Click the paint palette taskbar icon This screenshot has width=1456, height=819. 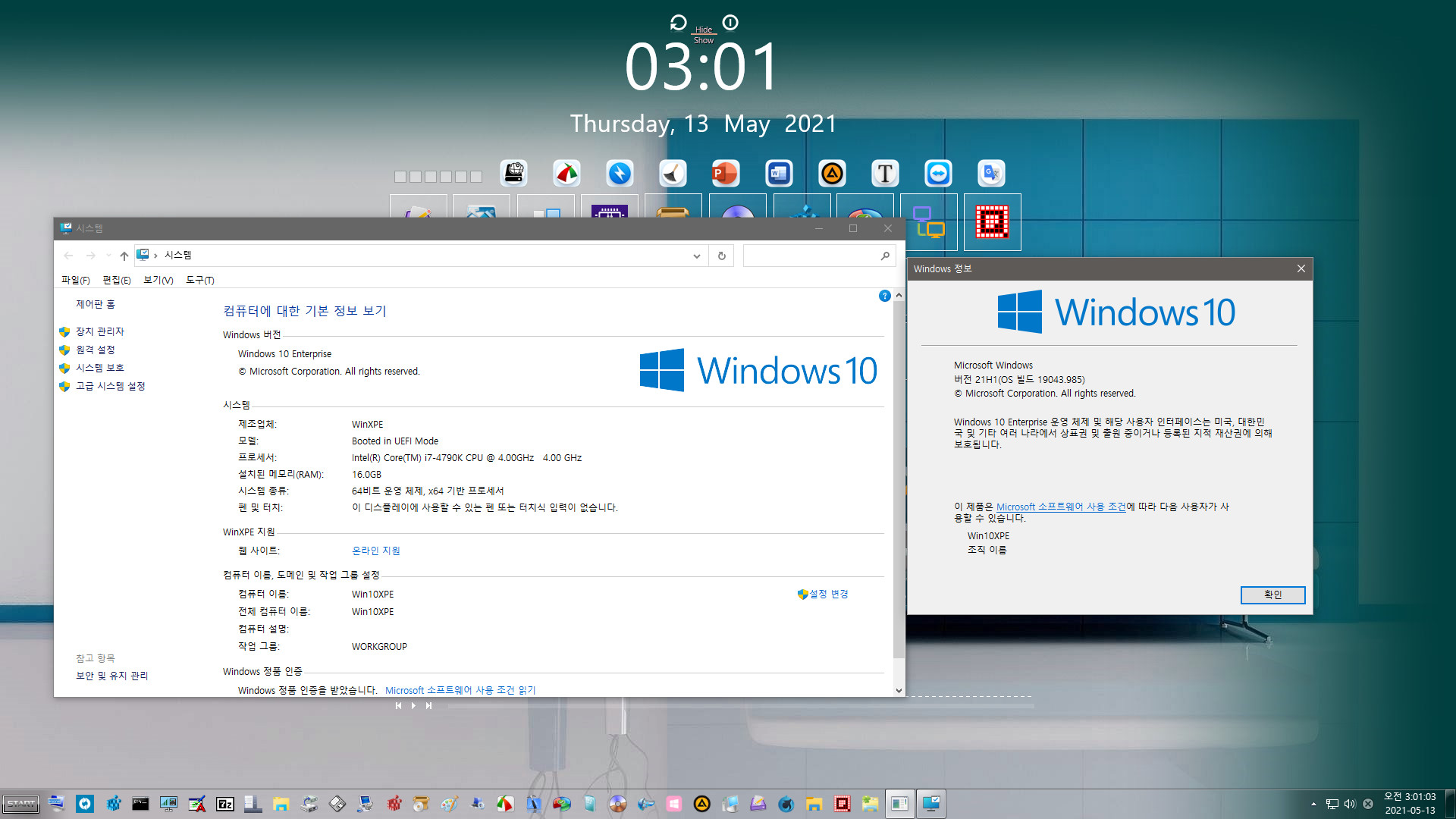(x=449, y=804)
